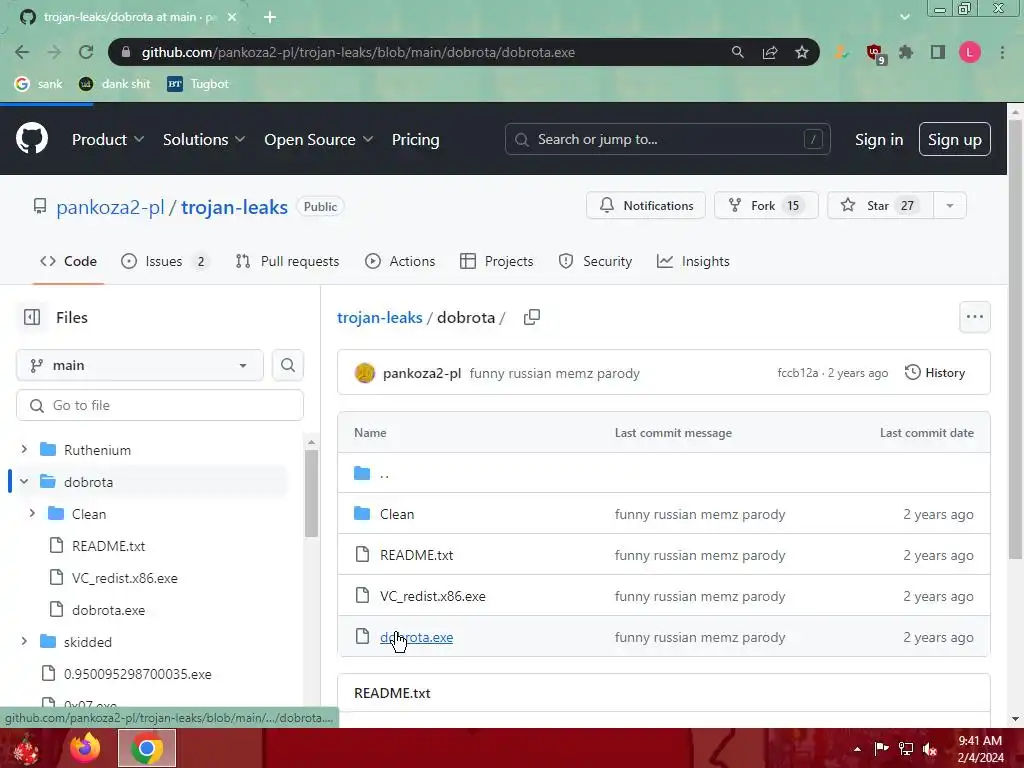Click the Search or jump to field

[667, 139]
